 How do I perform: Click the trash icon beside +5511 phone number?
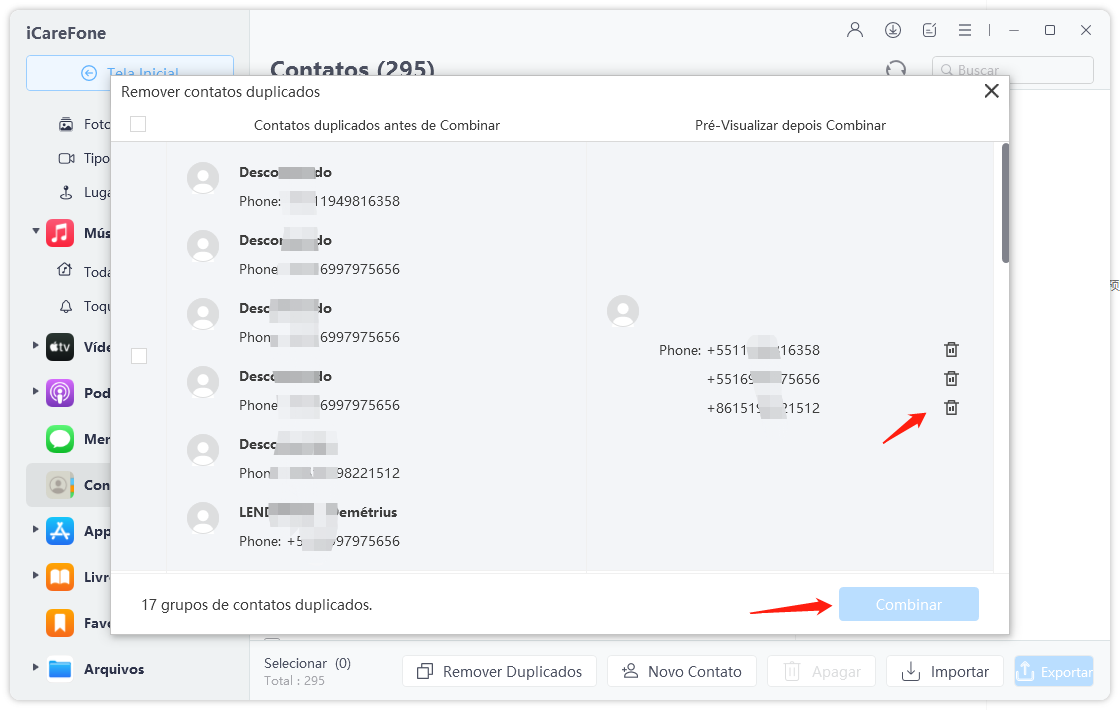click(x=951, y=350)
